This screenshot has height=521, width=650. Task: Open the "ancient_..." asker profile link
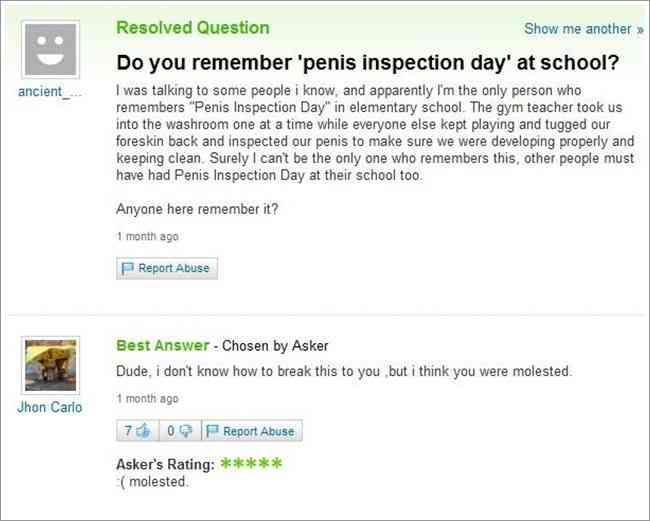(x=50, y=92)
